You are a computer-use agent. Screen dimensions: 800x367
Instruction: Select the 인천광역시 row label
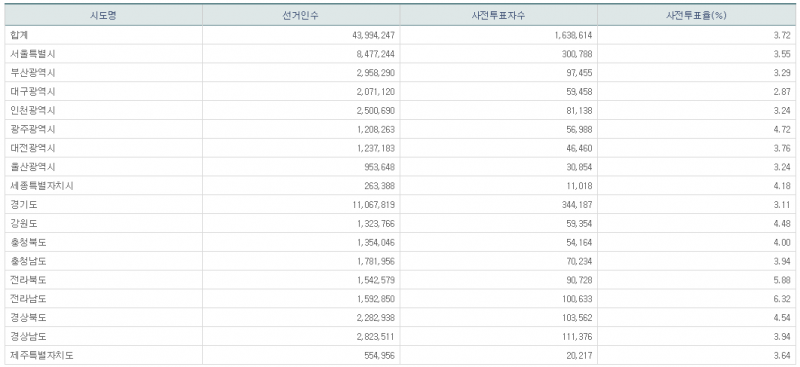pyautogui.click(x=33, y=111)
